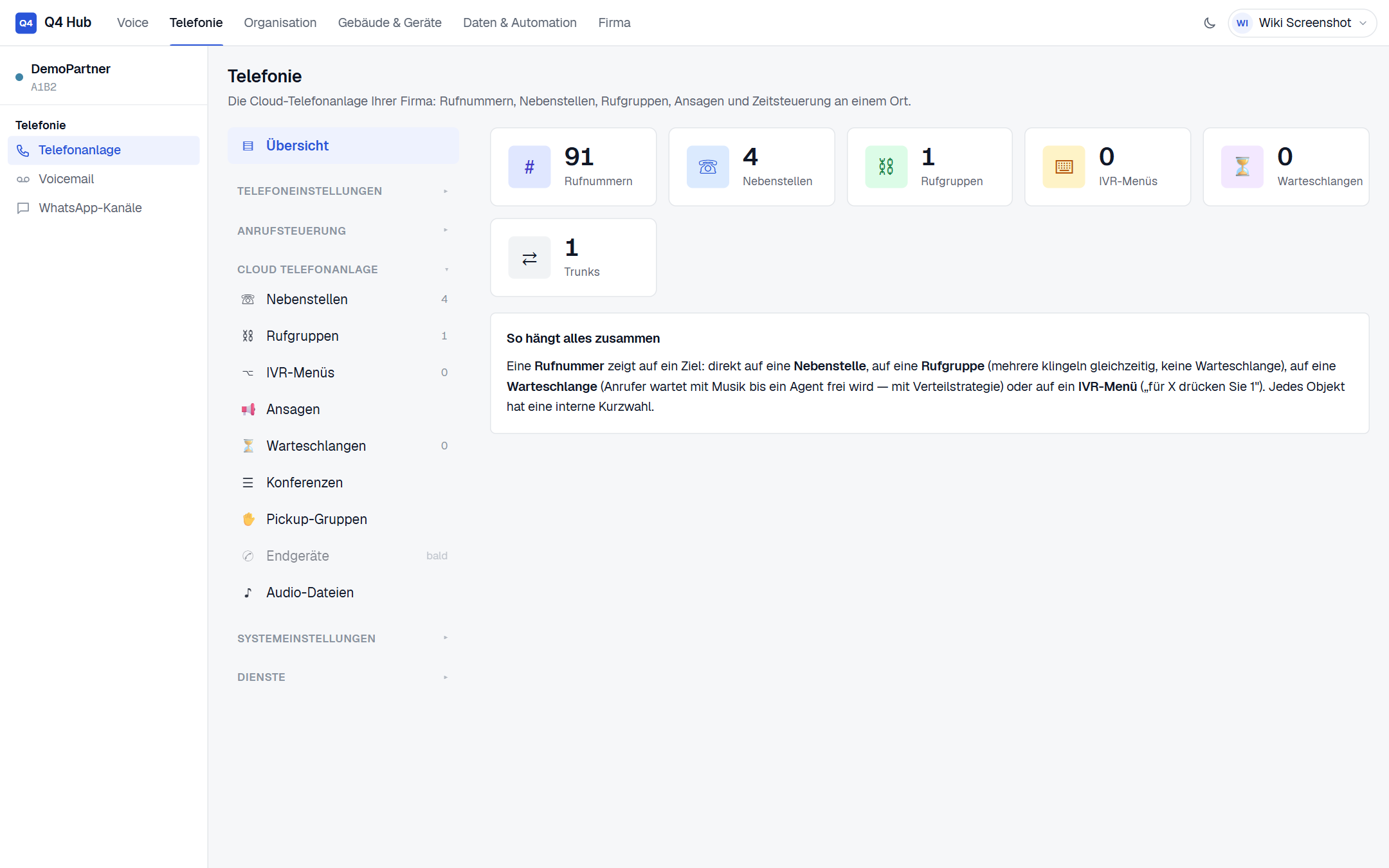
Task: Open the Wiki Screenshot user dropdown
Action: (1302, 23)
